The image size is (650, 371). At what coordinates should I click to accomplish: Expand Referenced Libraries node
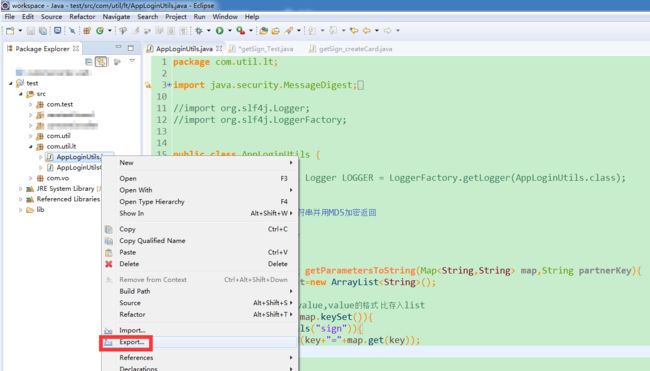point(20,199)
